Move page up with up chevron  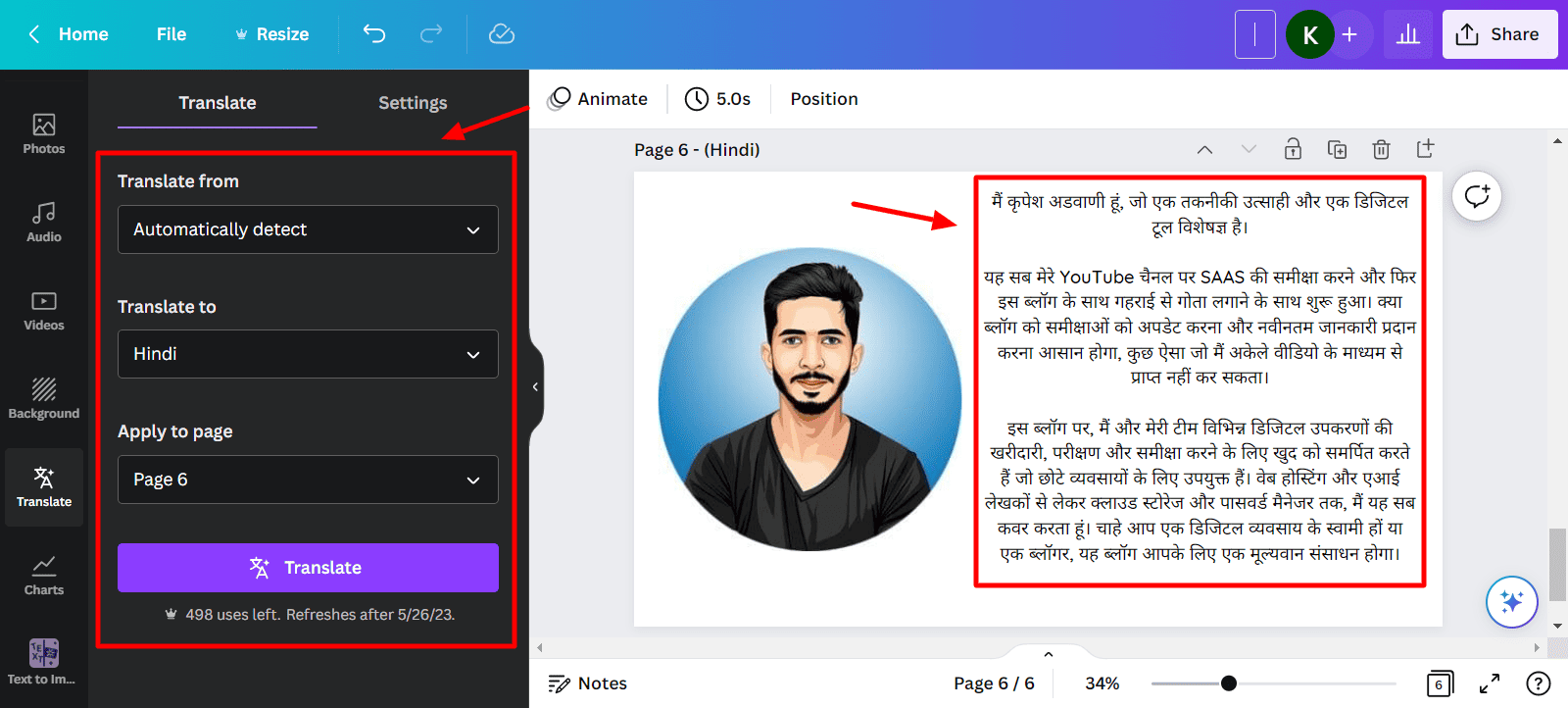point(1205,150)
